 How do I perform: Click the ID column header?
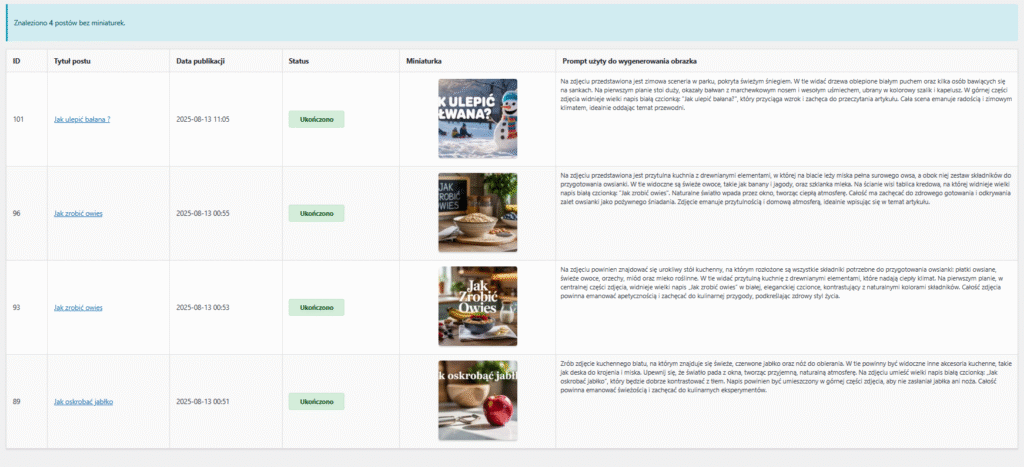coord(16,61)
